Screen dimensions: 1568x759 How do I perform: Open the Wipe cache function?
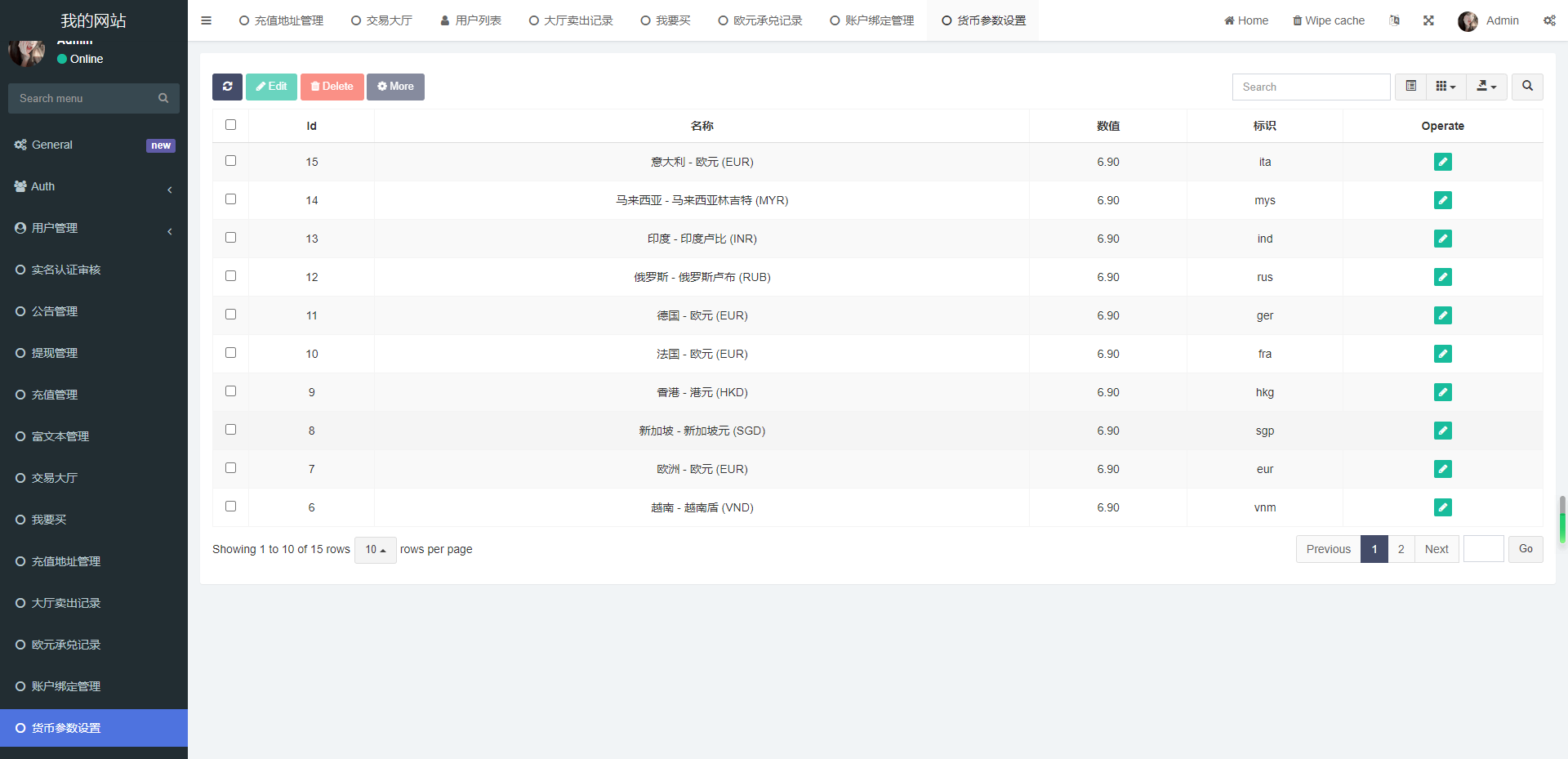click(1328, 20)
